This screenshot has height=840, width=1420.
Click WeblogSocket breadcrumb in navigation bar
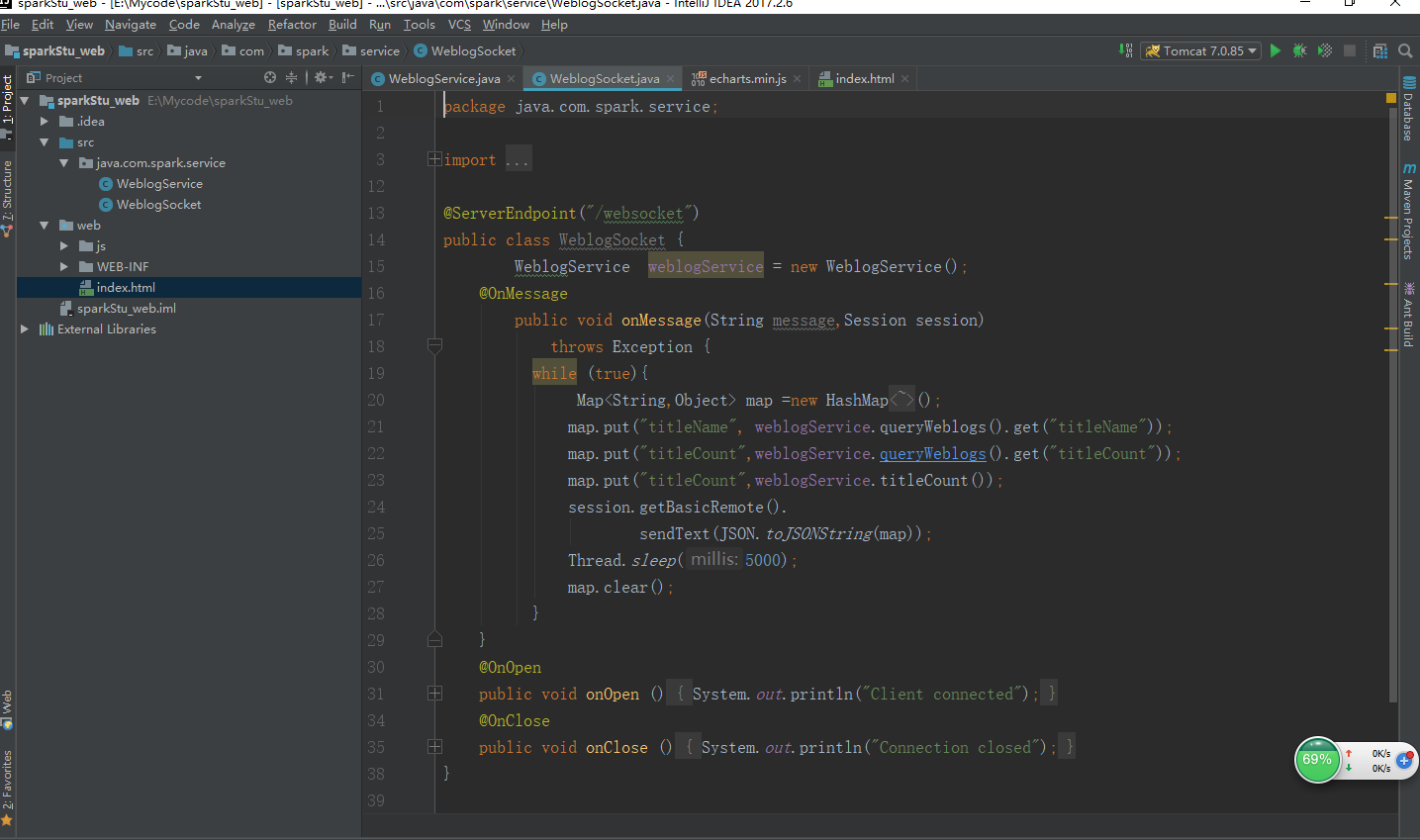465,51
